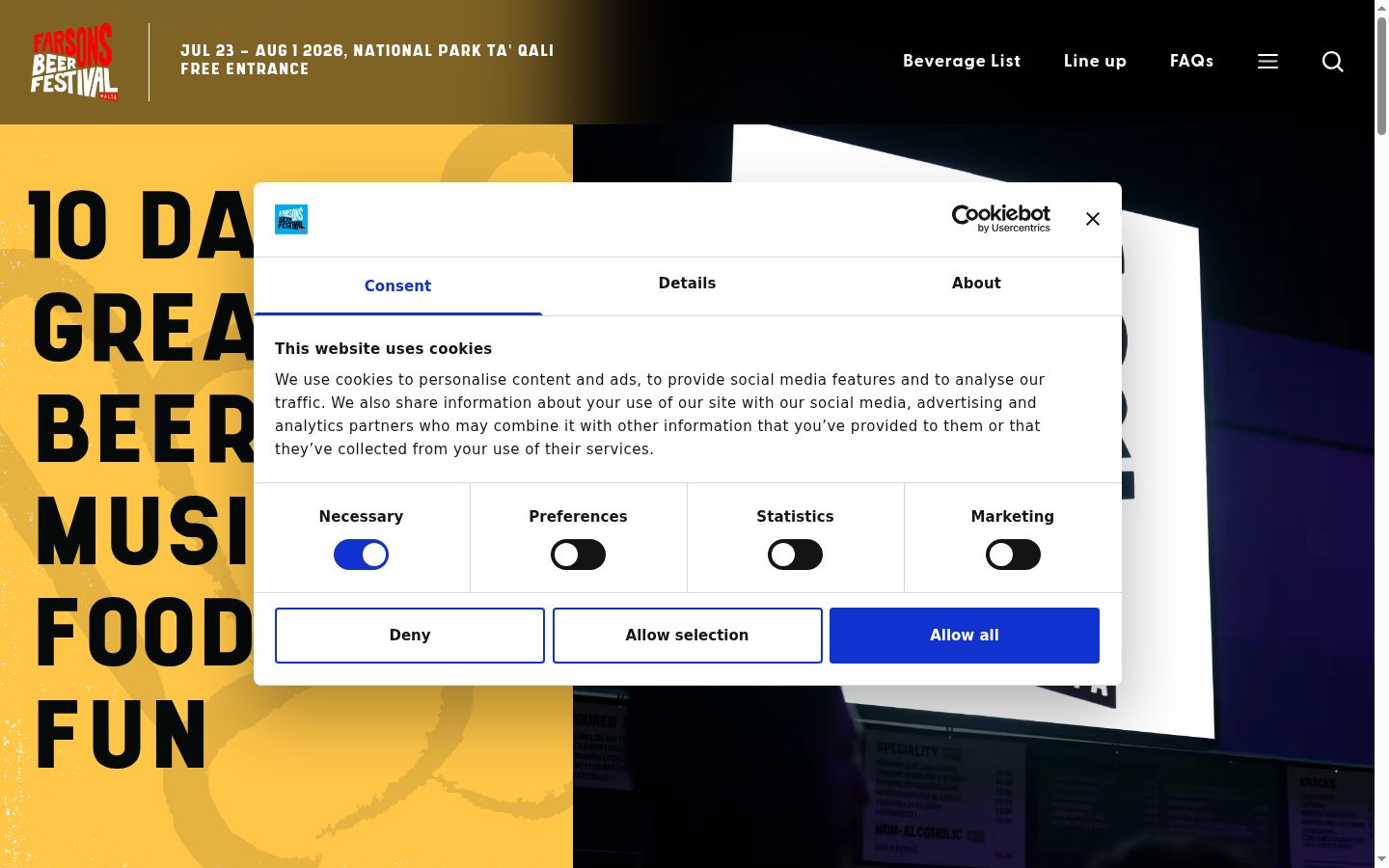Enable the Marketing cookies switch

click(x=1013, y=555)
